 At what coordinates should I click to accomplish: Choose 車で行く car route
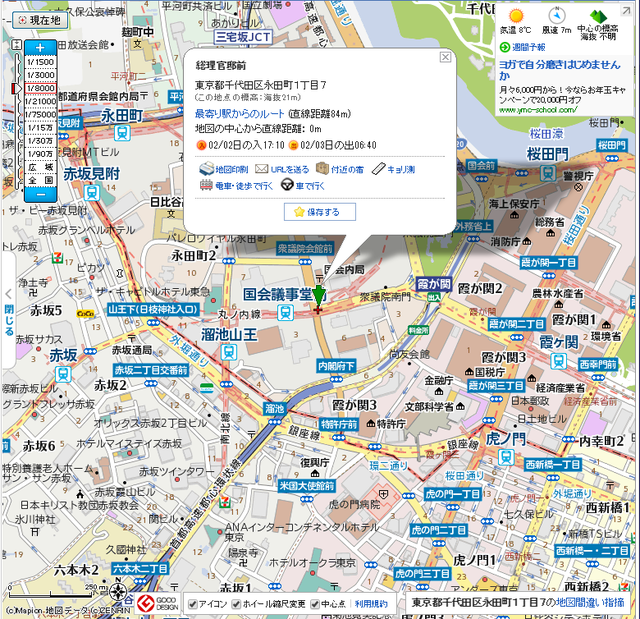[303, 186]
